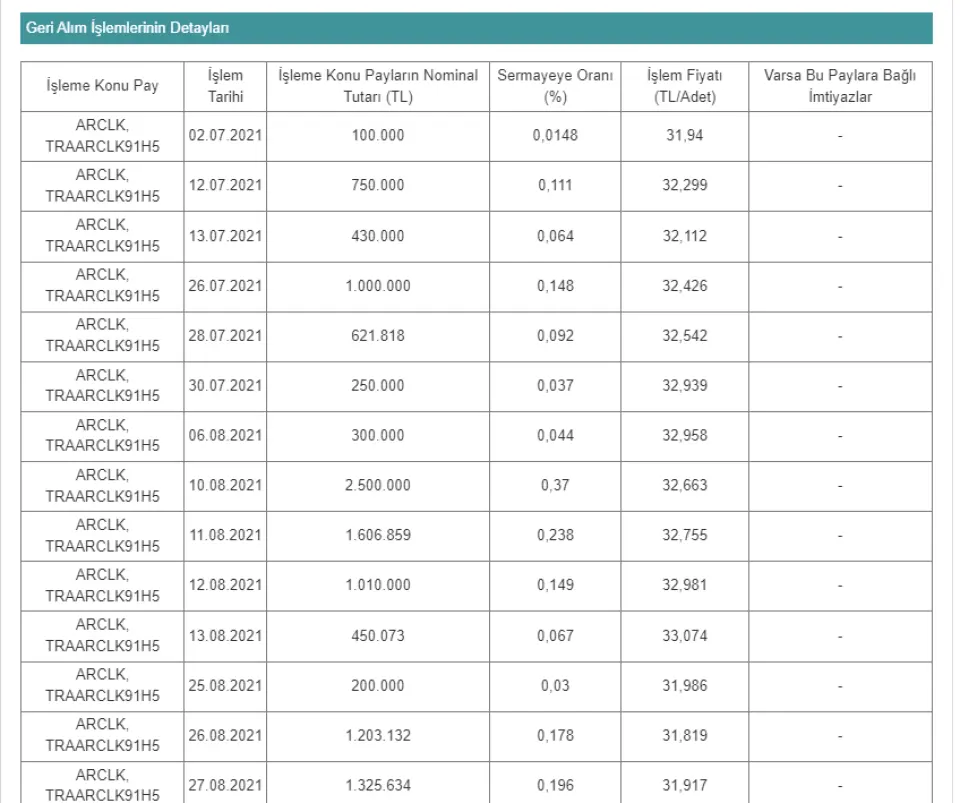Click the date cell 02.07.2021
This screenshot has height=803, width=960.
tap(225, 135)
